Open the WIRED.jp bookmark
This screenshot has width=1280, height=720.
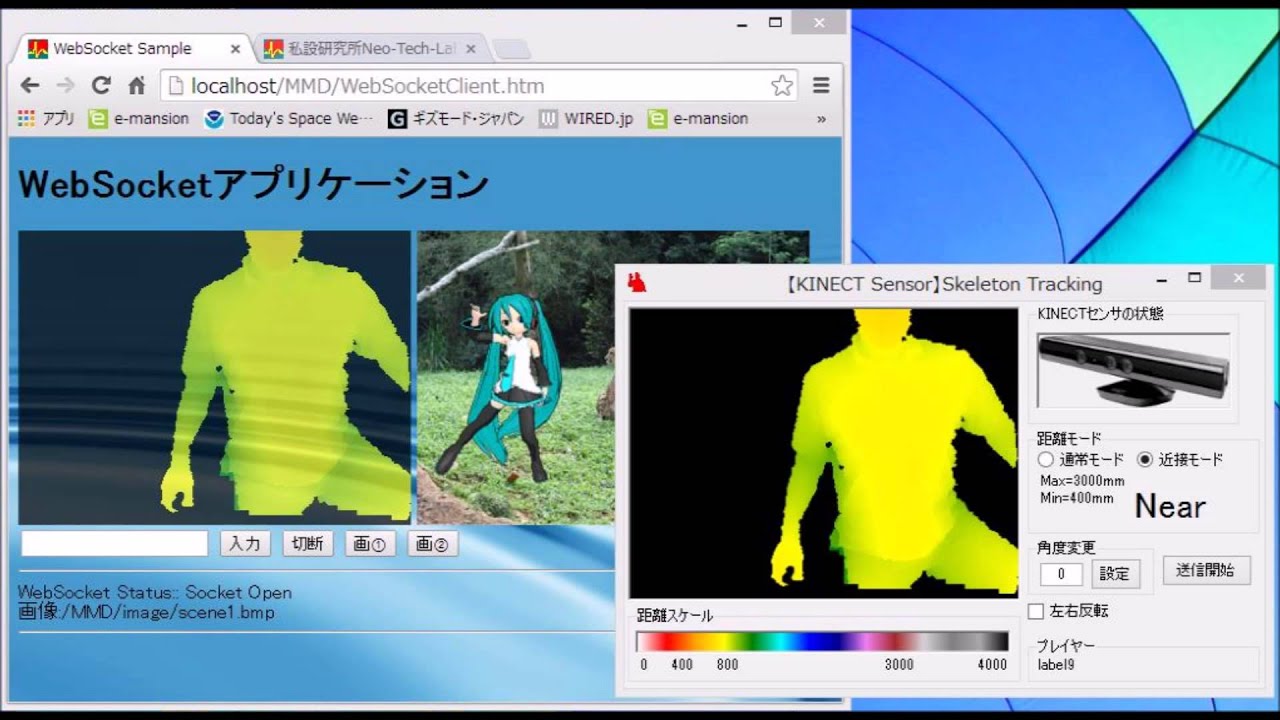pos(586,118)
